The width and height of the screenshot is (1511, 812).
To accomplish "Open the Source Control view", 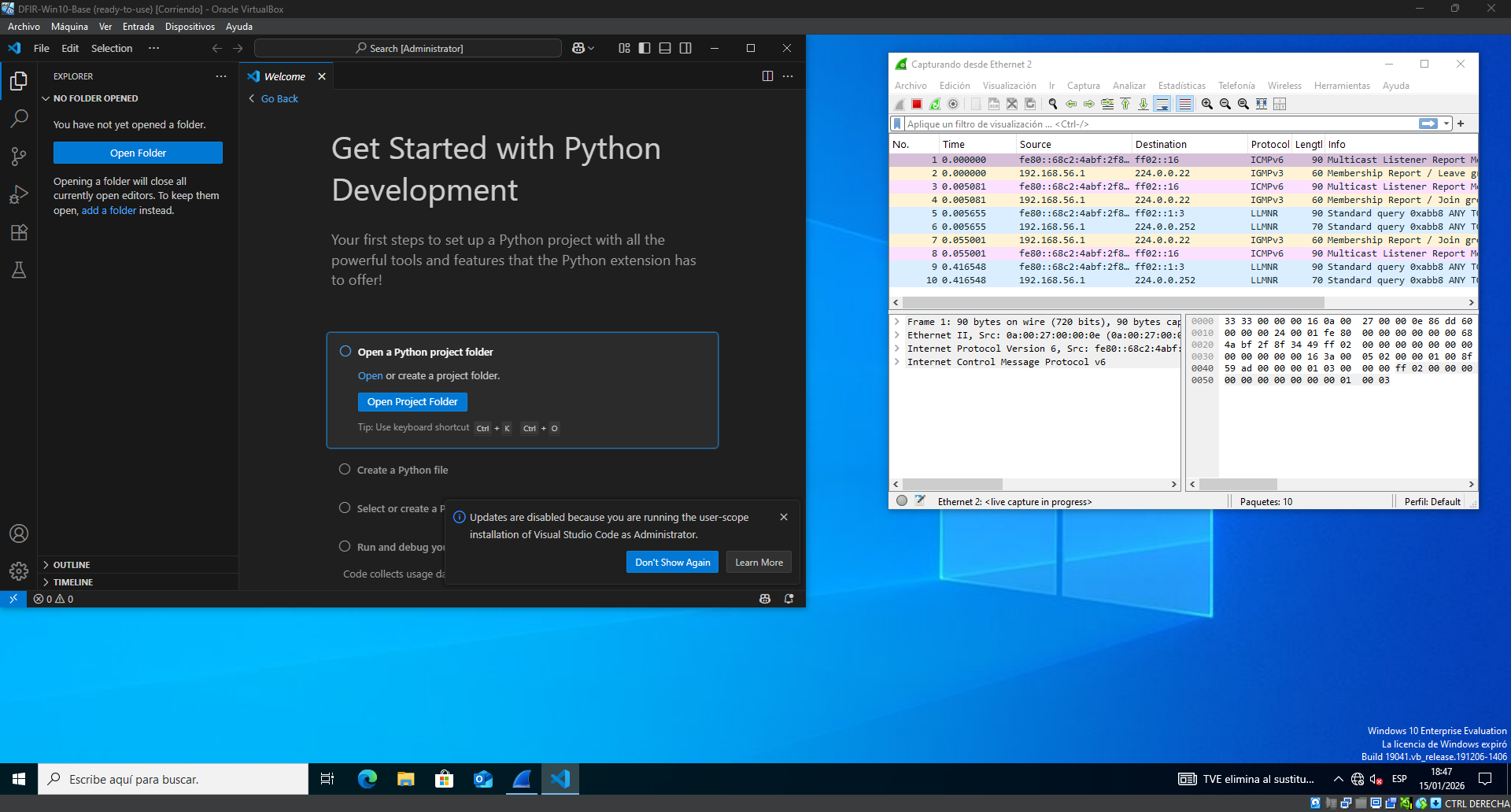I will pyautogui.click(x=19, y=157).
